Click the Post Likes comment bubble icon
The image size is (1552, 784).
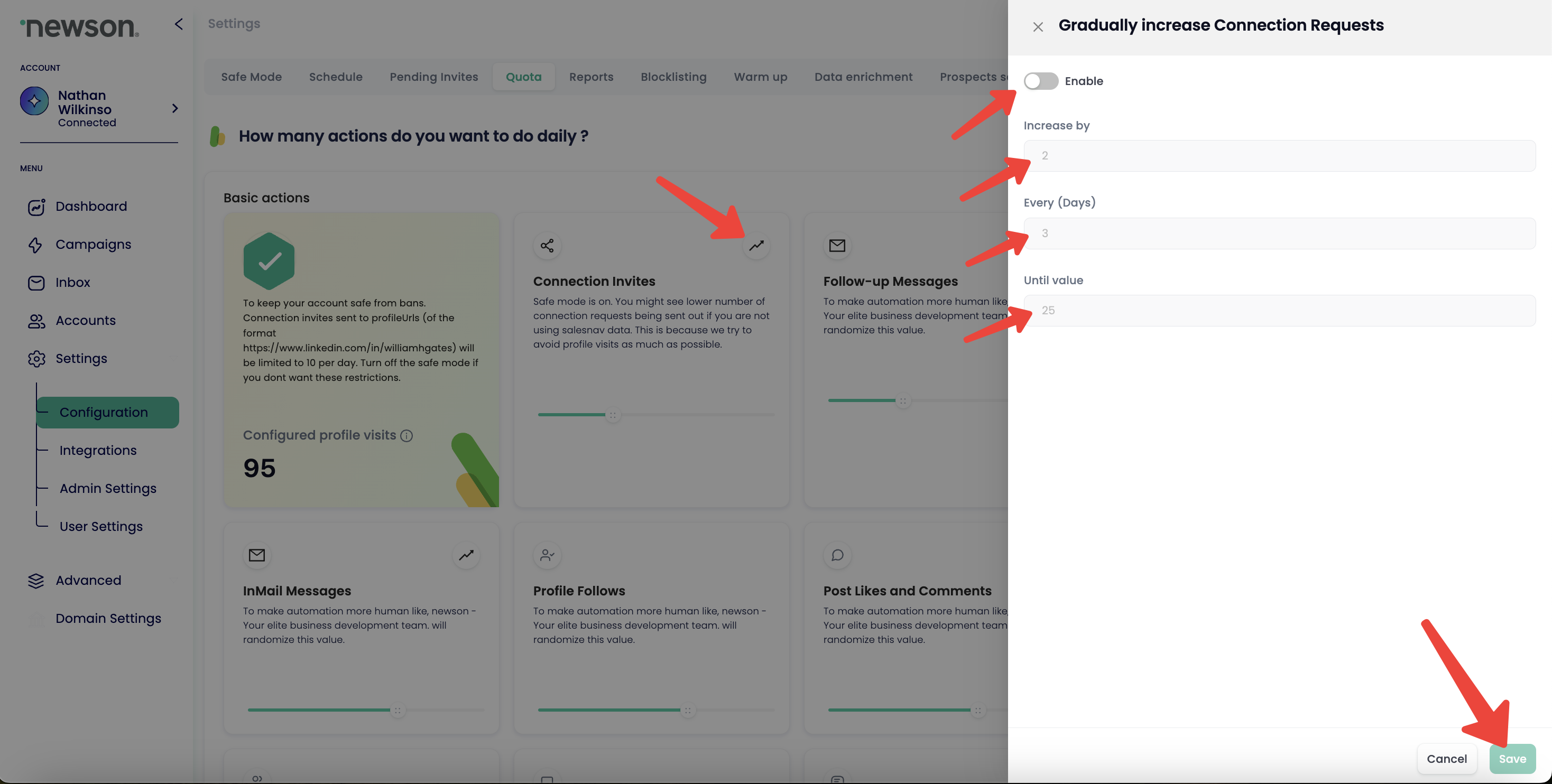pos(837,555)
